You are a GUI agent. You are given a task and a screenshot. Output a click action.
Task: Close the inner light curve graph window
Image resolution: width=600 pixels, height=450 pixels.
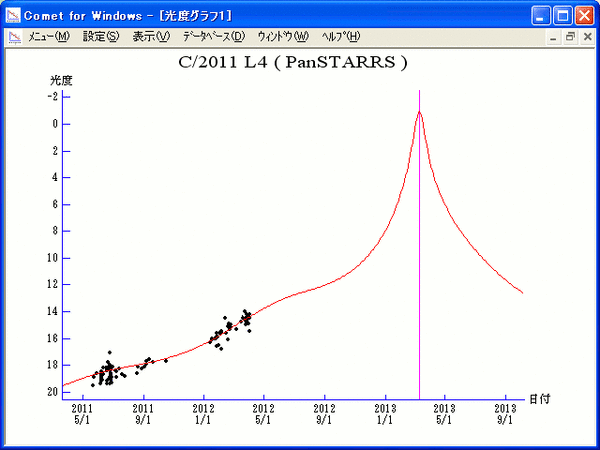(x=586, y=36)
